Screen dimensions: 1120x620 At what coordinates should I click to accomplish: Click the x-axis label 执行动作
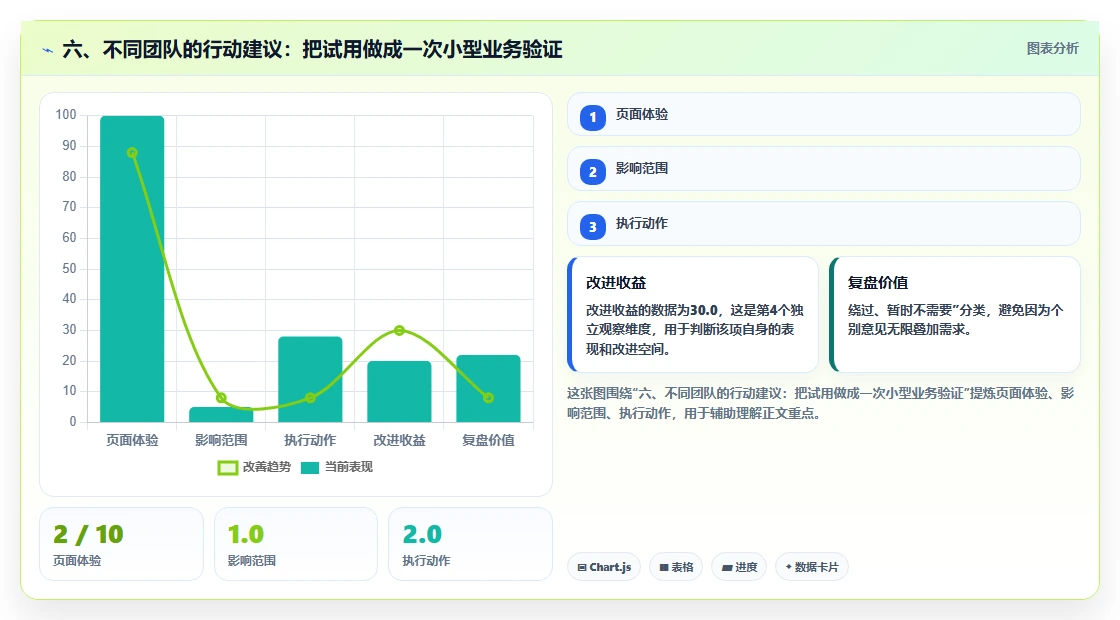point(310,440)
